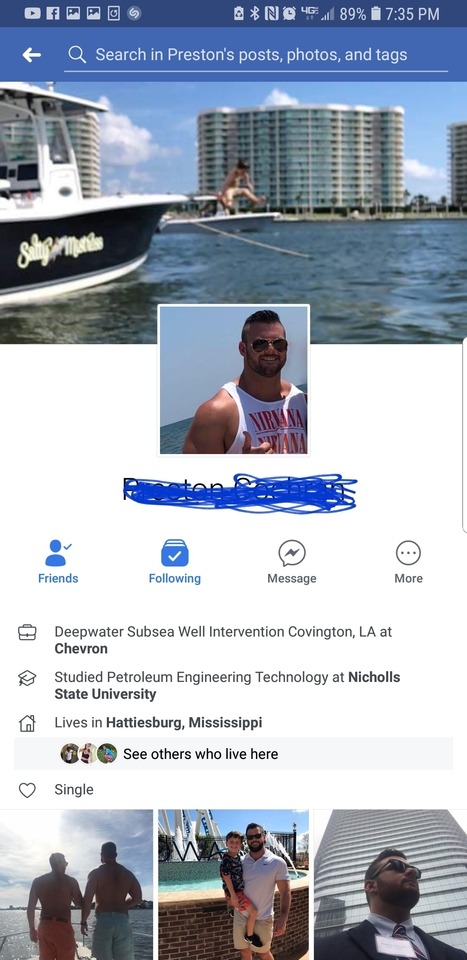The width and height of the screenshot is (467, 960).
Task: Focus the Search in Preston's posts field
Action: coord(256,55)
